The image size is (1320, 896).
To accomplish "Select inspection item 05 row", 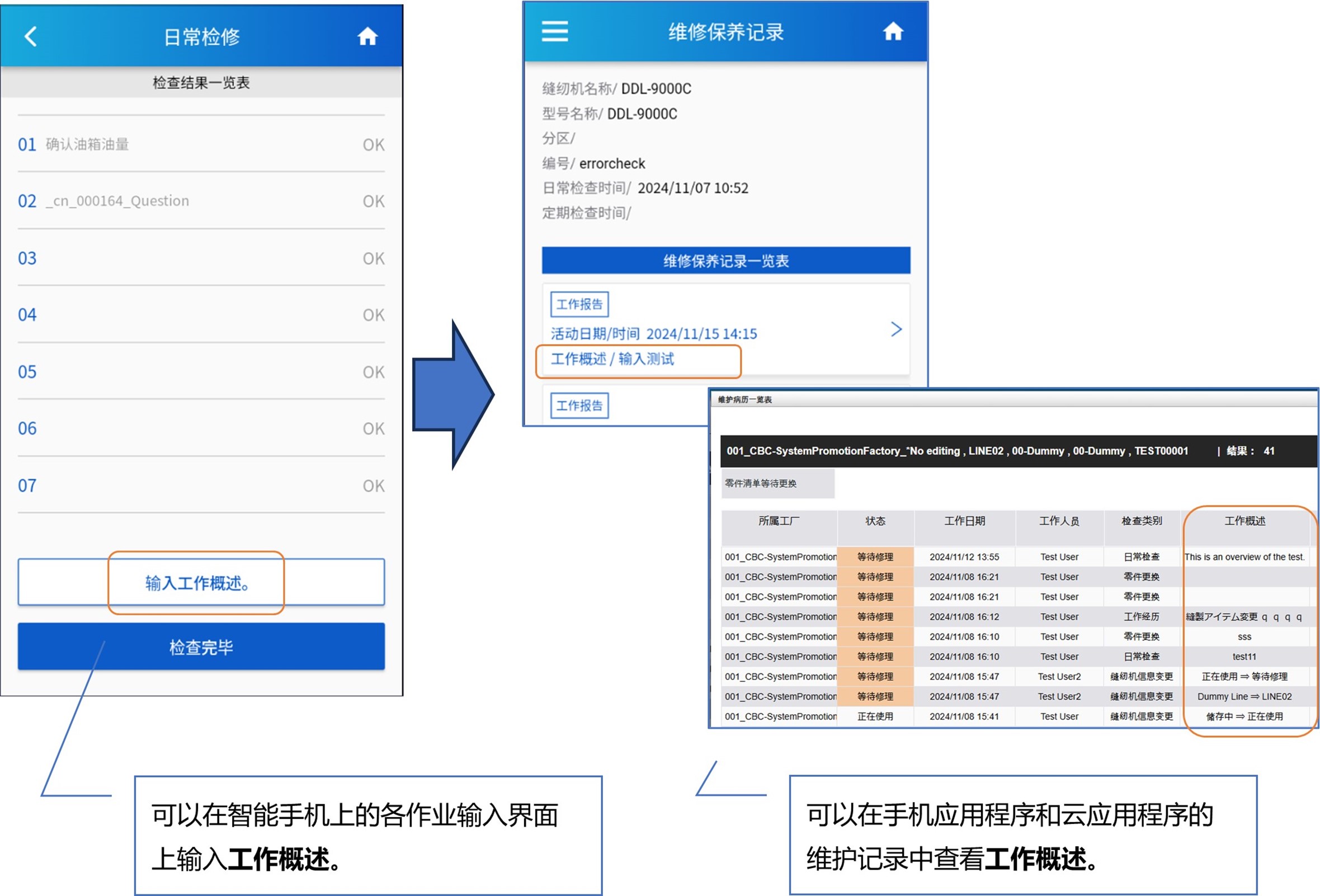I will [200, 372].
